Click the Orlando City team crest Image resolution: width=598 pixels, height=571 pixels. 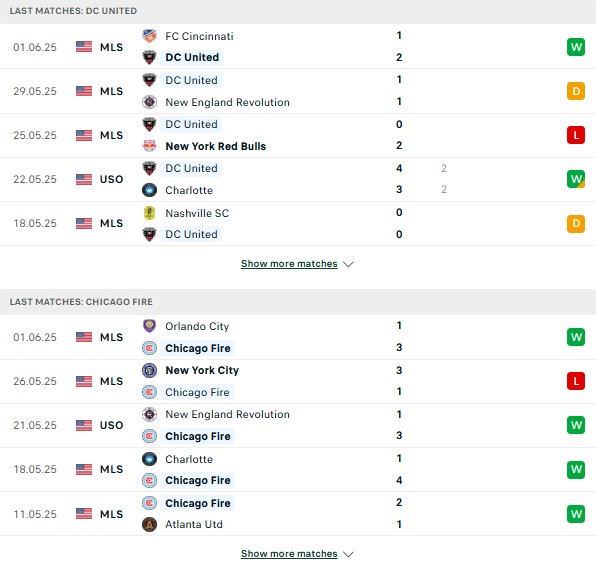150,326
